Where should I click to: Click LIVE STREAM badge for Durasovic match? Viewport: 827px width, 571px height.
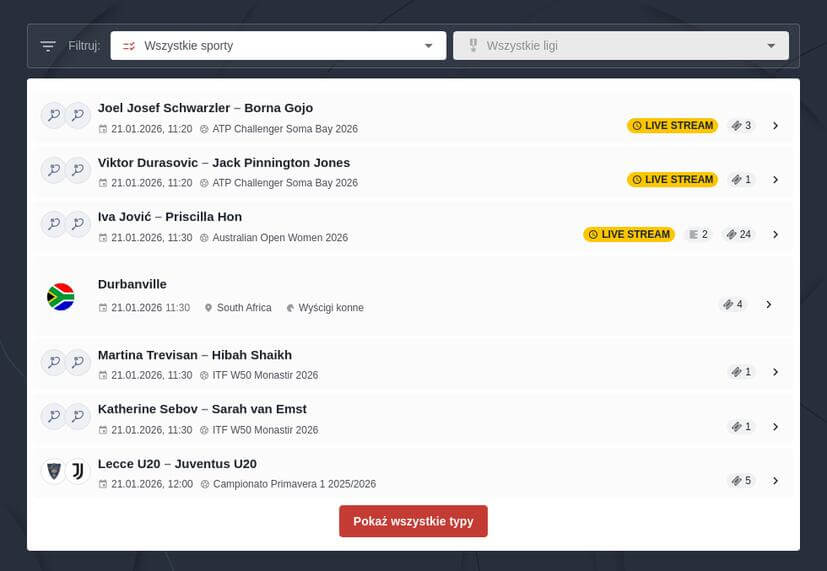(x=672, y=180)
